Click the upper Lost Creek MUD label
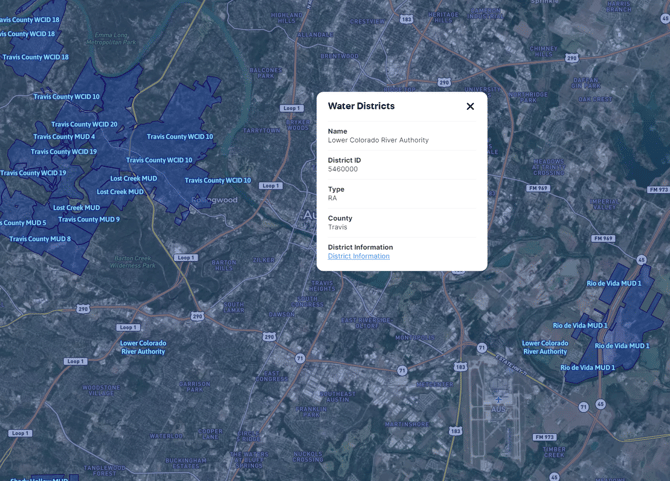This screenshot has height=481, width=670. pyautogui.click(x=133, y=179)
